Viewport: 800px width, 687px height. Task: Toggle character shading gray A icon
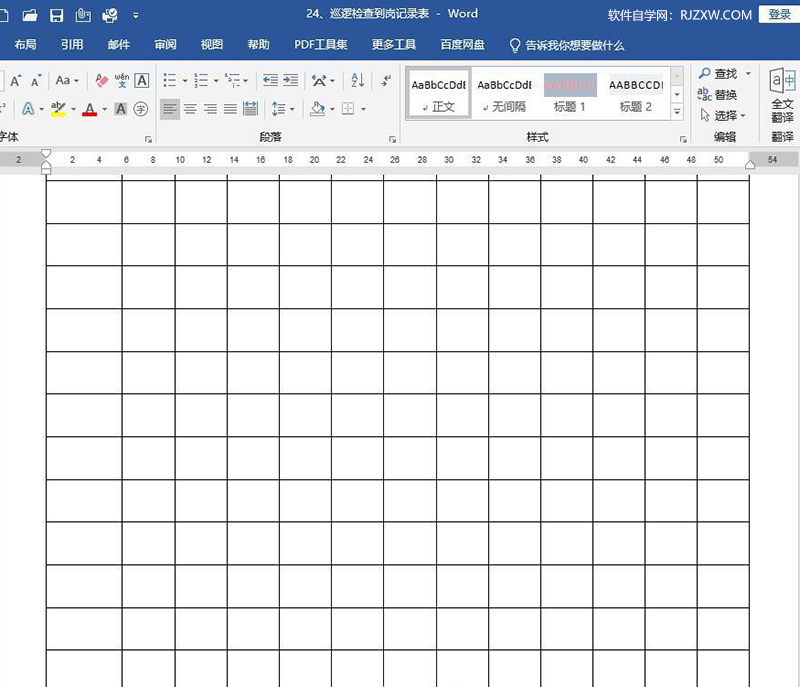tap(120, 109)
